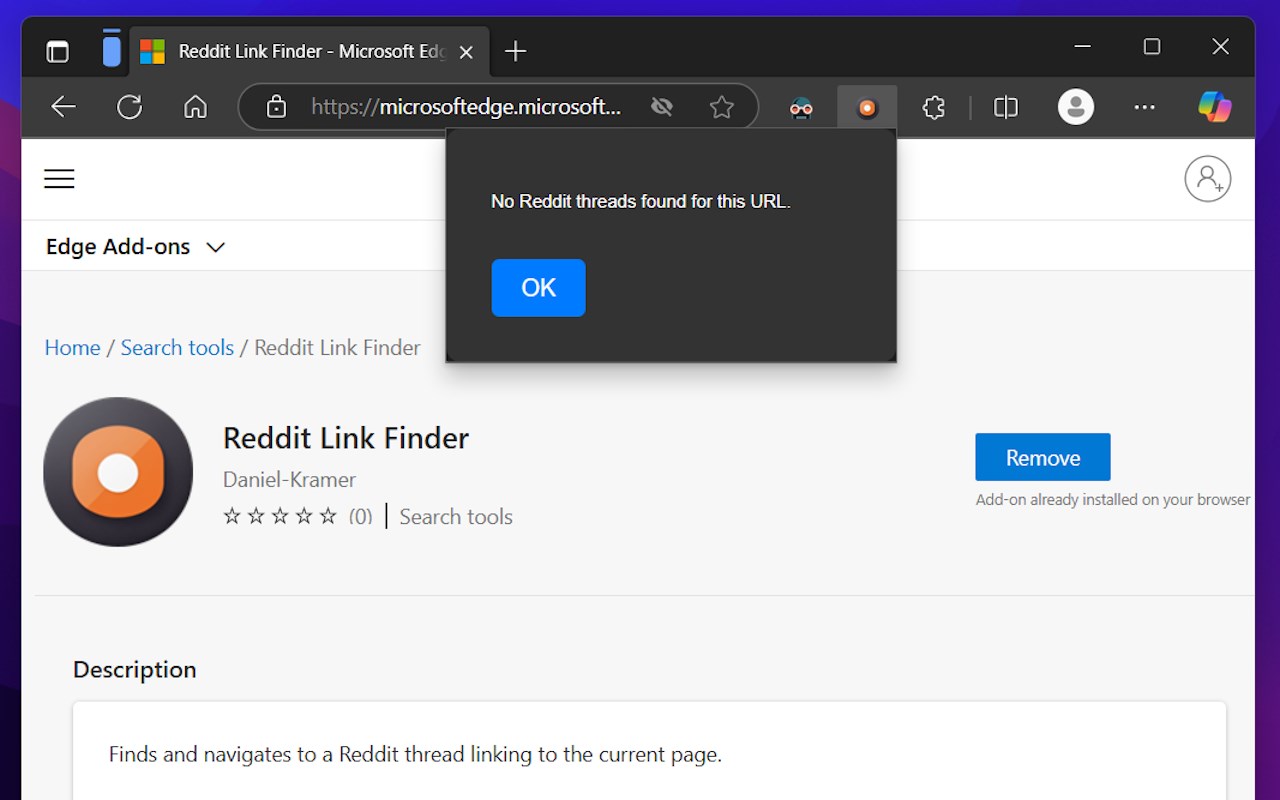
Task: Close the Reddit Link Finder tab
Action: pos(466,52)
